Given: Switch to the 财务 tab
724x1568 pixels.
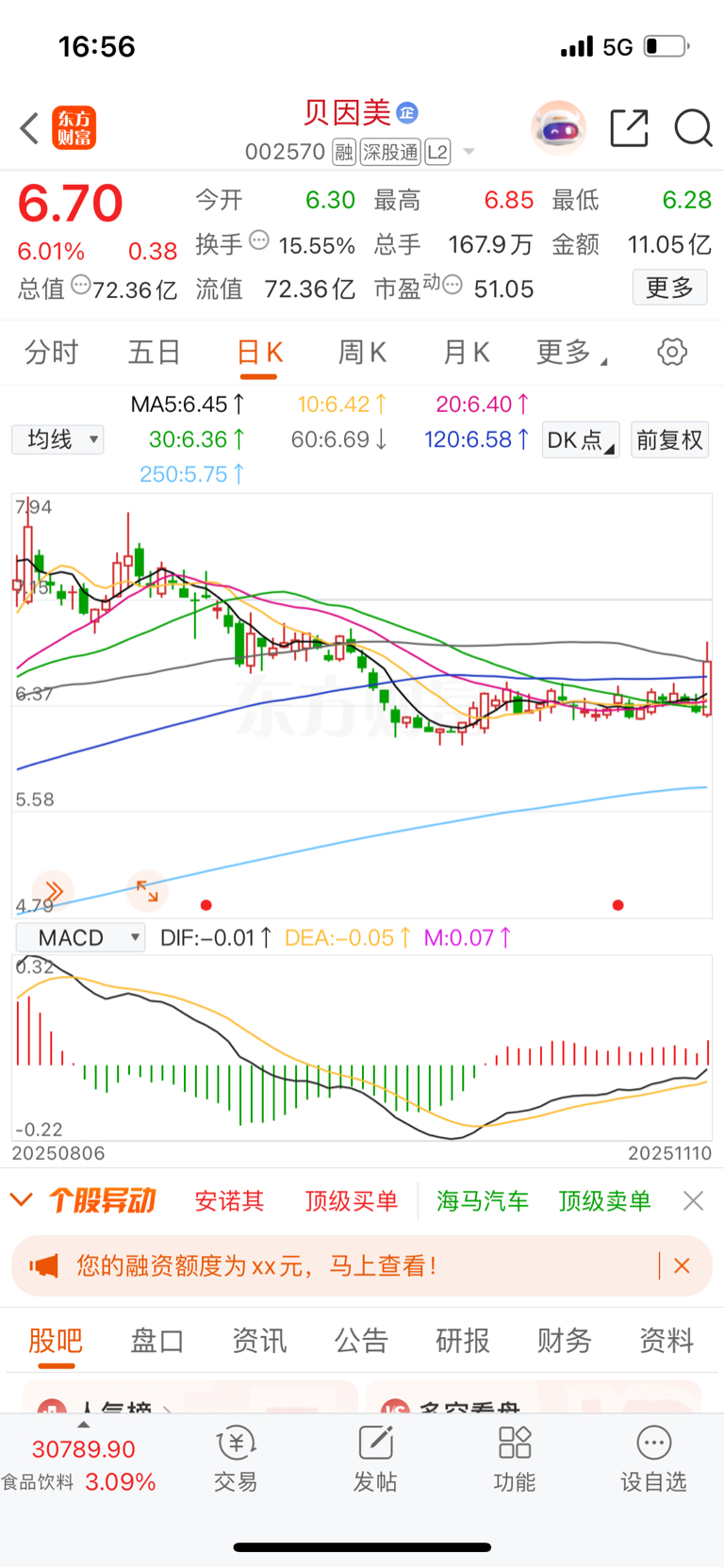Looking at the screenshot, I should click(x=564, y=1341).
